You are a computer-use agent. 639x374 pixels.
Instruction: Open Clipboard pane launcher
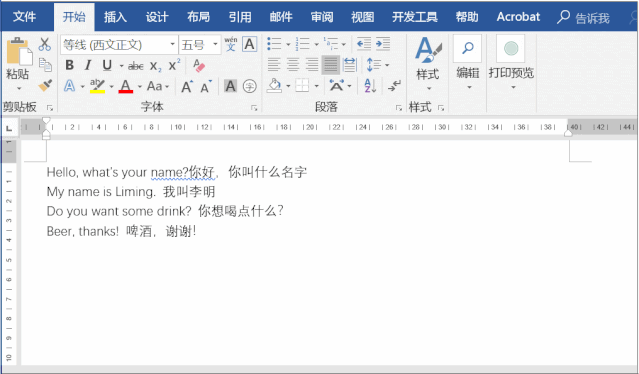pyautogui.click(x=50, y=108)
